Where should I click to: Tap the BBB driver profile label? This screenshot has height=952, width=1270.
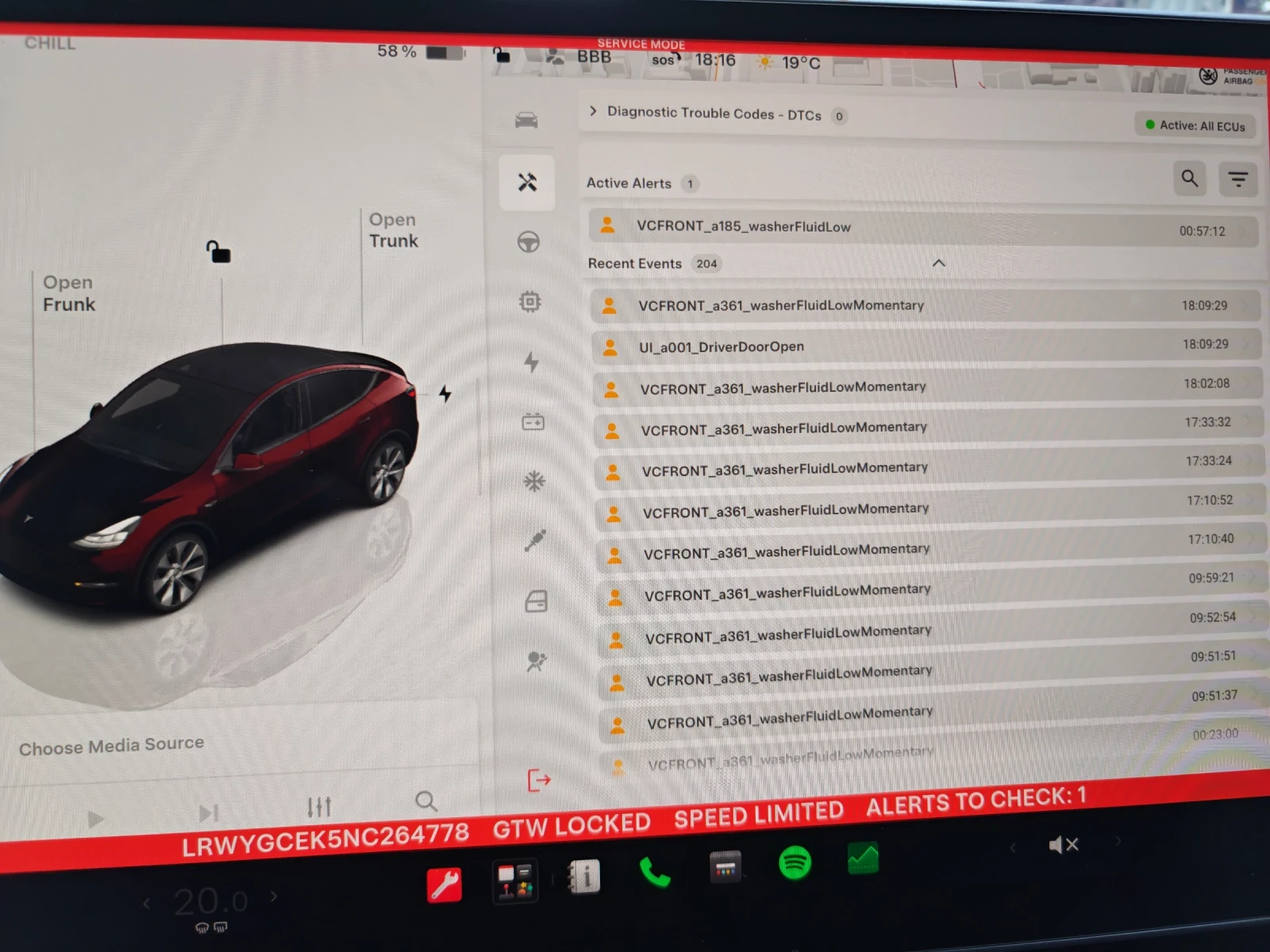pyautogui.click(x=594, y=57)
